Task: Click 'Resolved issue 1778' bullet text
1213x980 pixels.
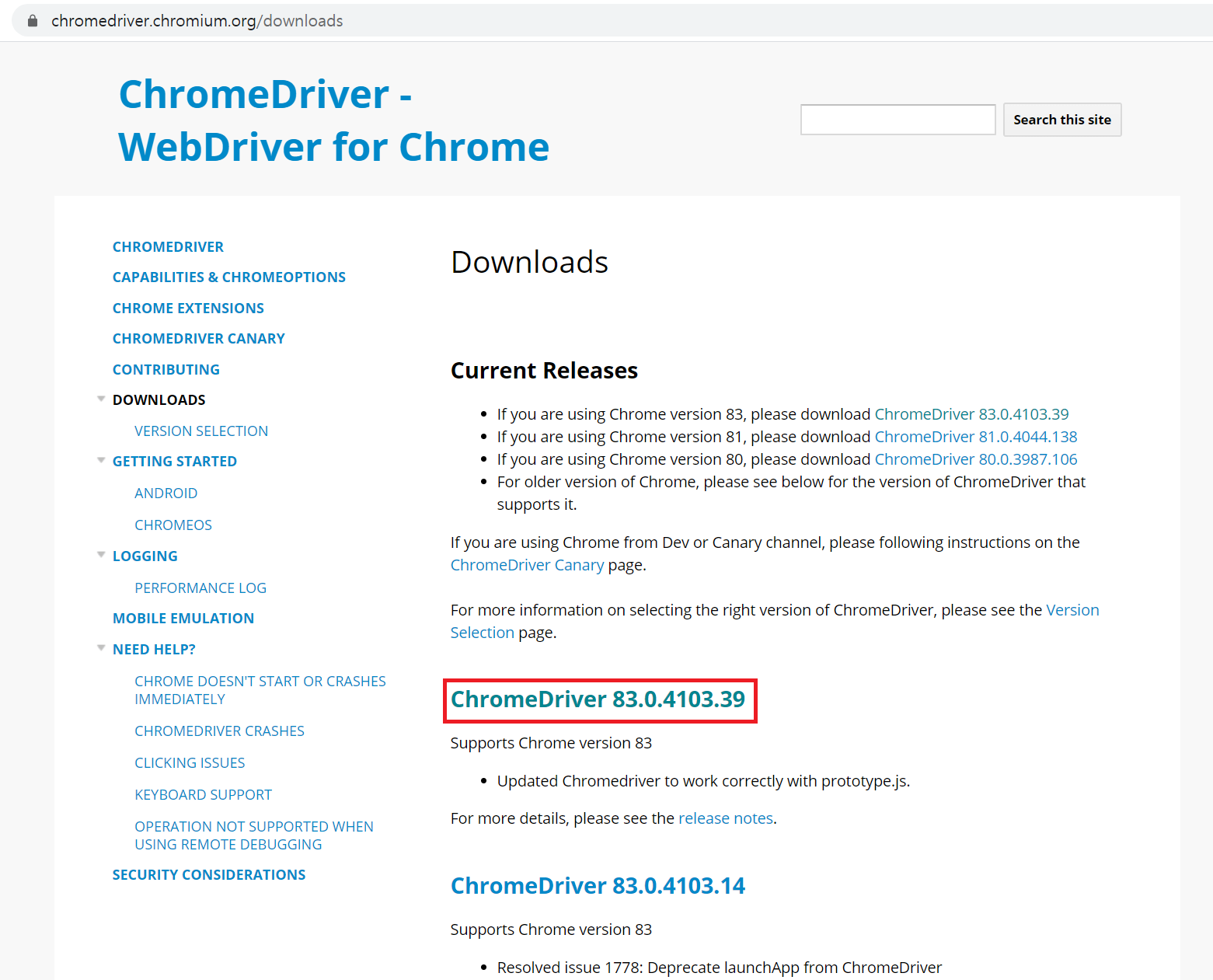Action: click(x=720, y=968)
